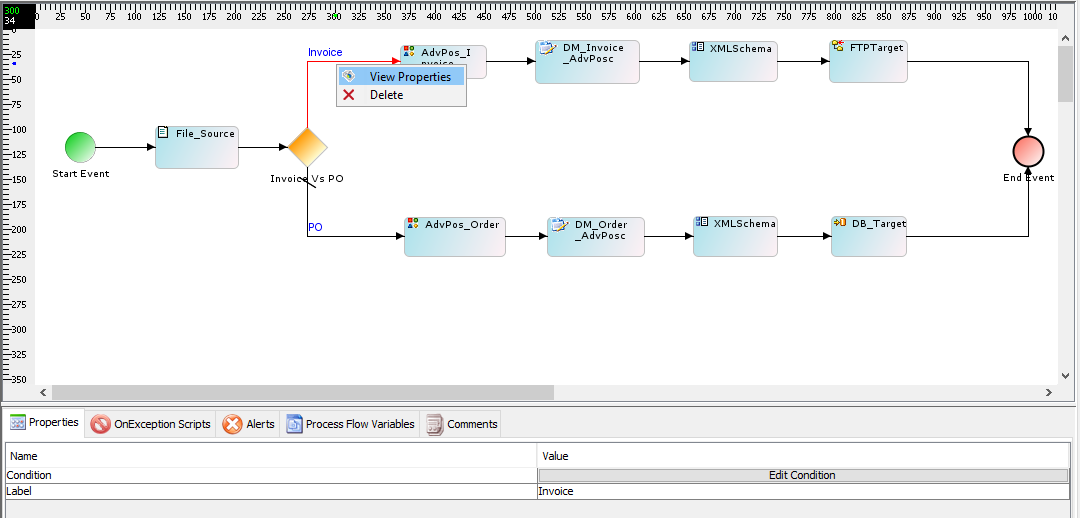The image size is (1080, 518).
Task: Click the AdvPos_Order node label
Action: tap(462, 225)
